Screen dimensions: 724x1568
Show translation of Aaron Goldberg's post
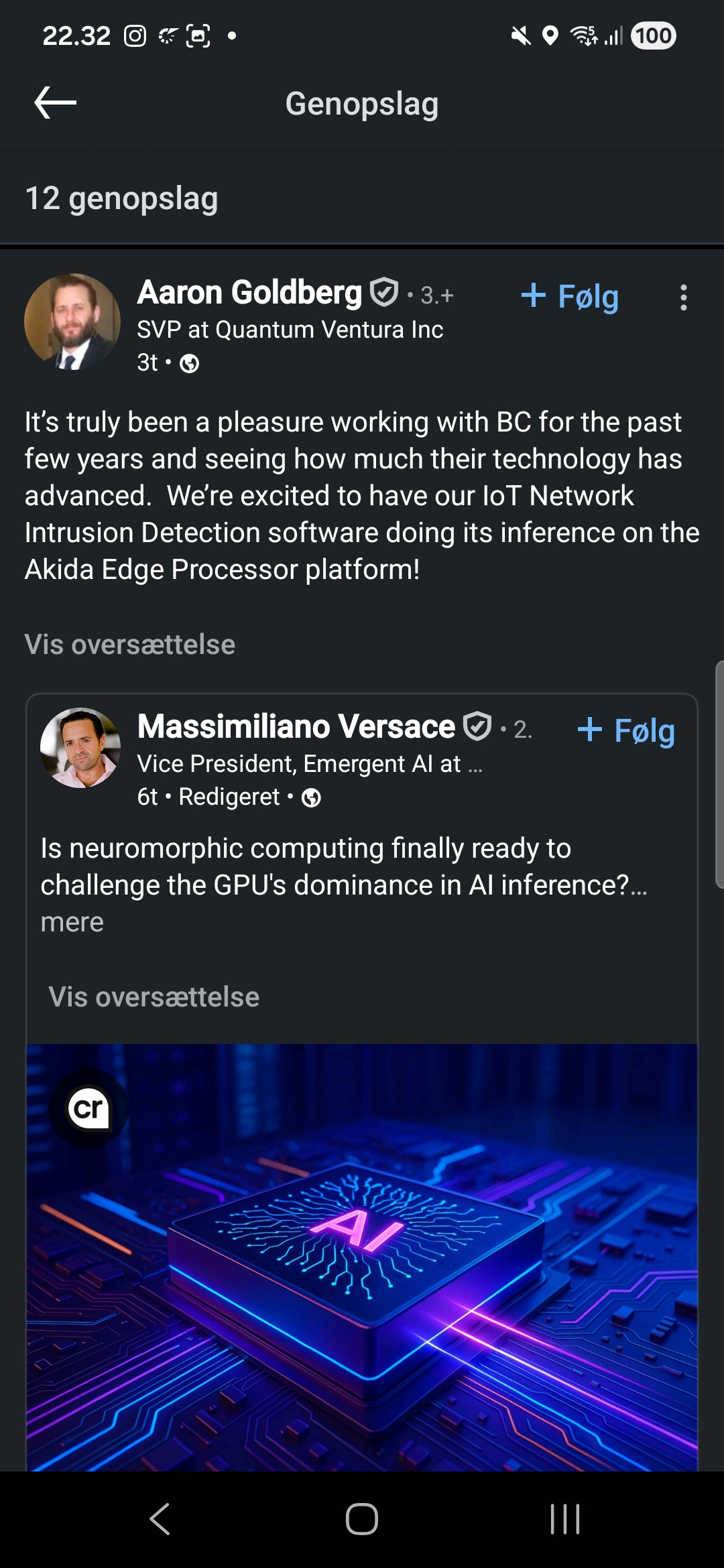click(130, 645)
